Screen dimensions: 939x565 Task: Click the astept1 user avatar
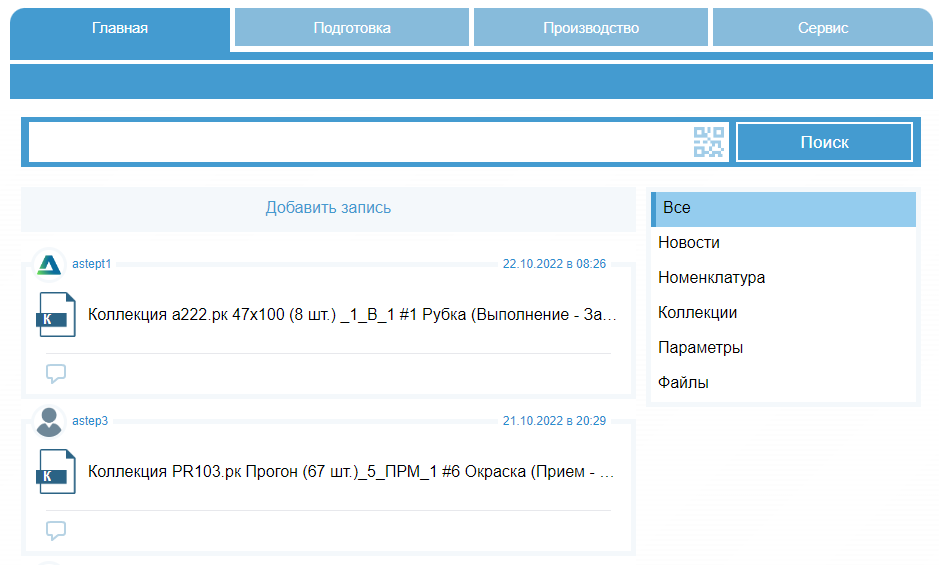click(x=49, y=265)
